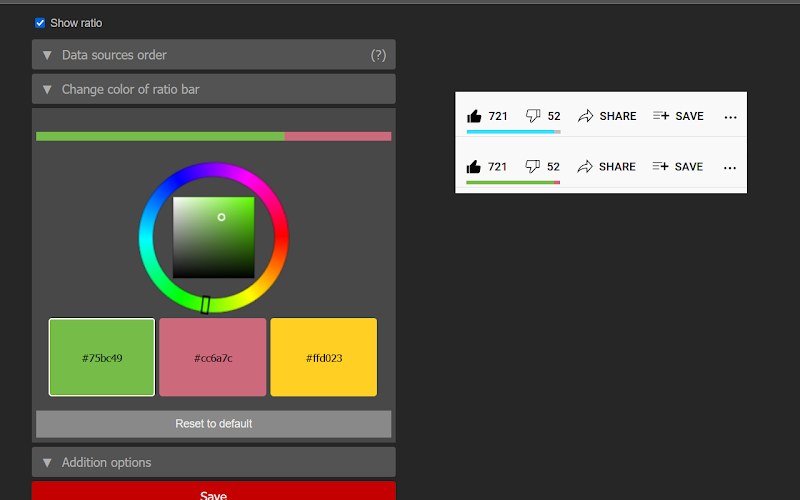Screen dimensions: 800x500
Task: Click the pink part of the ratio preview bar
Action: [338, 136]
